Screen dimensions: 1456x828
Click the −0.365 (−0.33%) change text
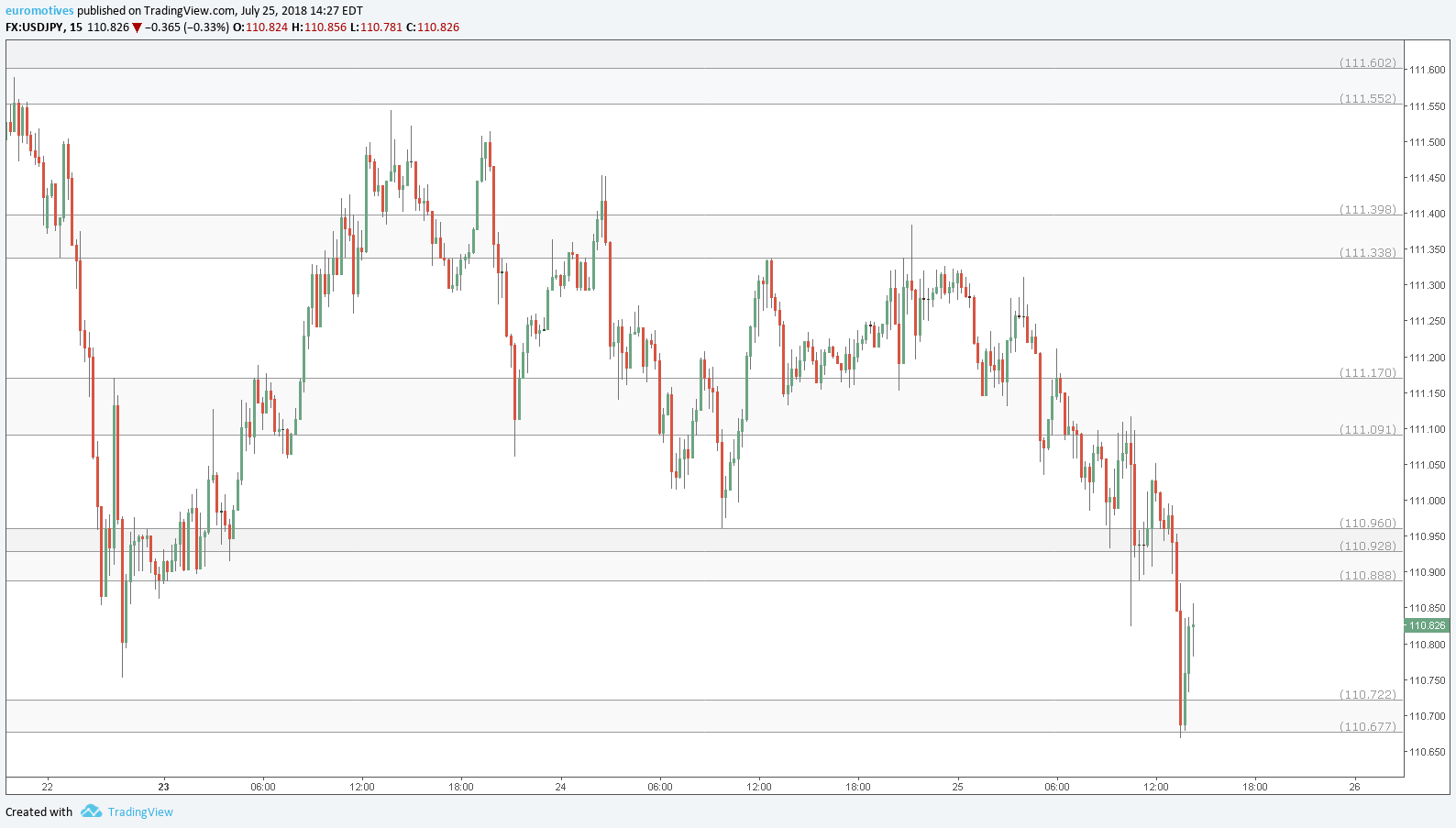(187, 28)
